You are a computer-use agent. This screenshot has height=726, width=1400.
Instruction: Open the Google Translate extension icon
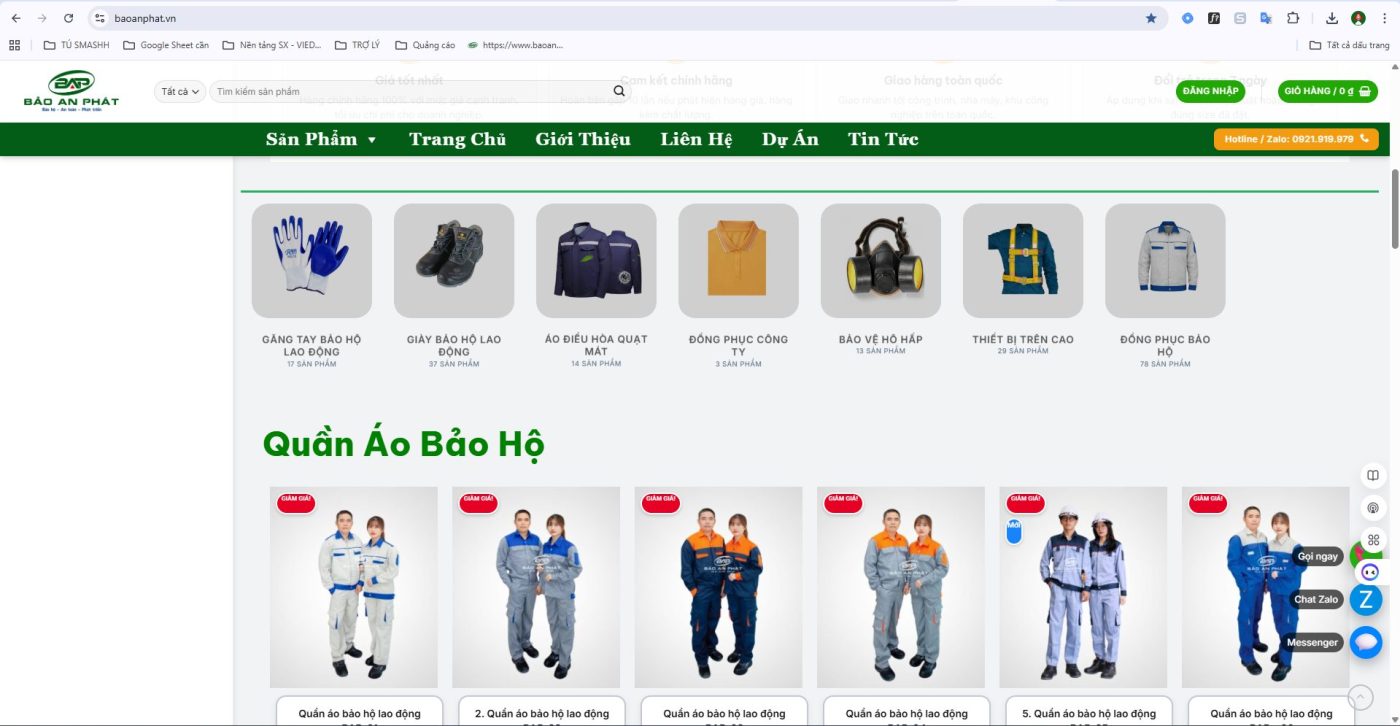(x=1265, y=17)
